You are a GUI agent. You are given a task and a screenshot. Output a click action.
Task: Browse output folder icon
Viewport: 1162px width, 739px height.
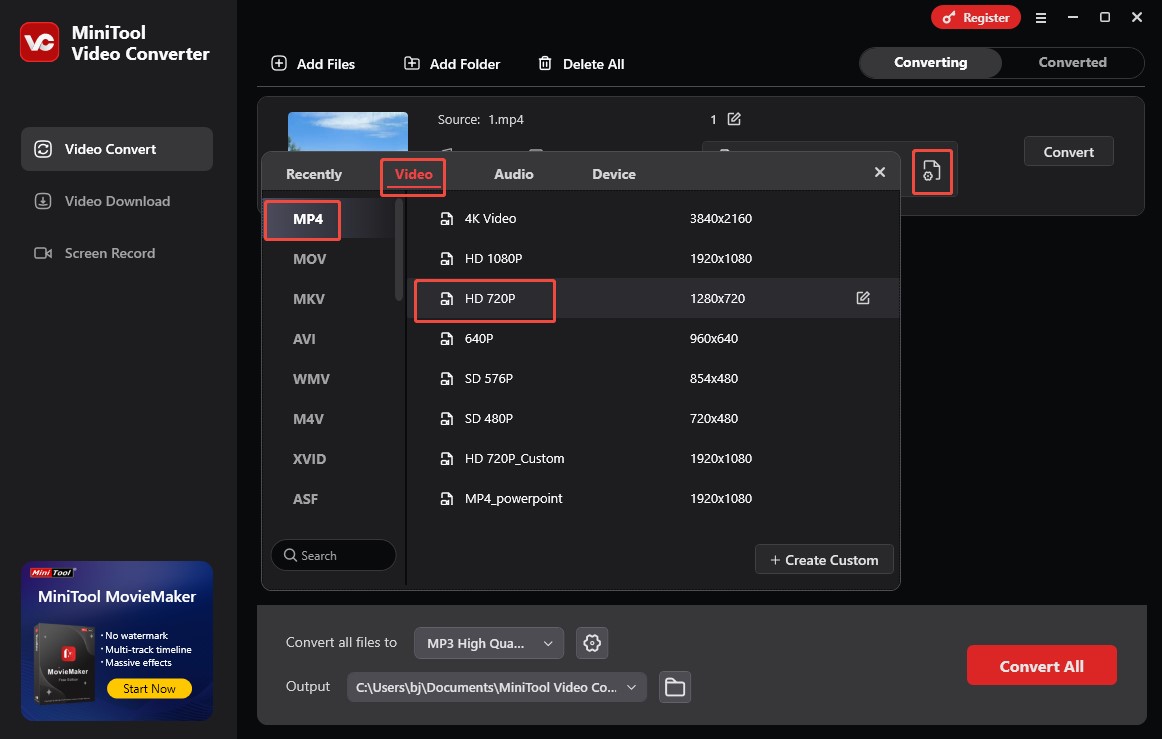[x=674, y=687]
